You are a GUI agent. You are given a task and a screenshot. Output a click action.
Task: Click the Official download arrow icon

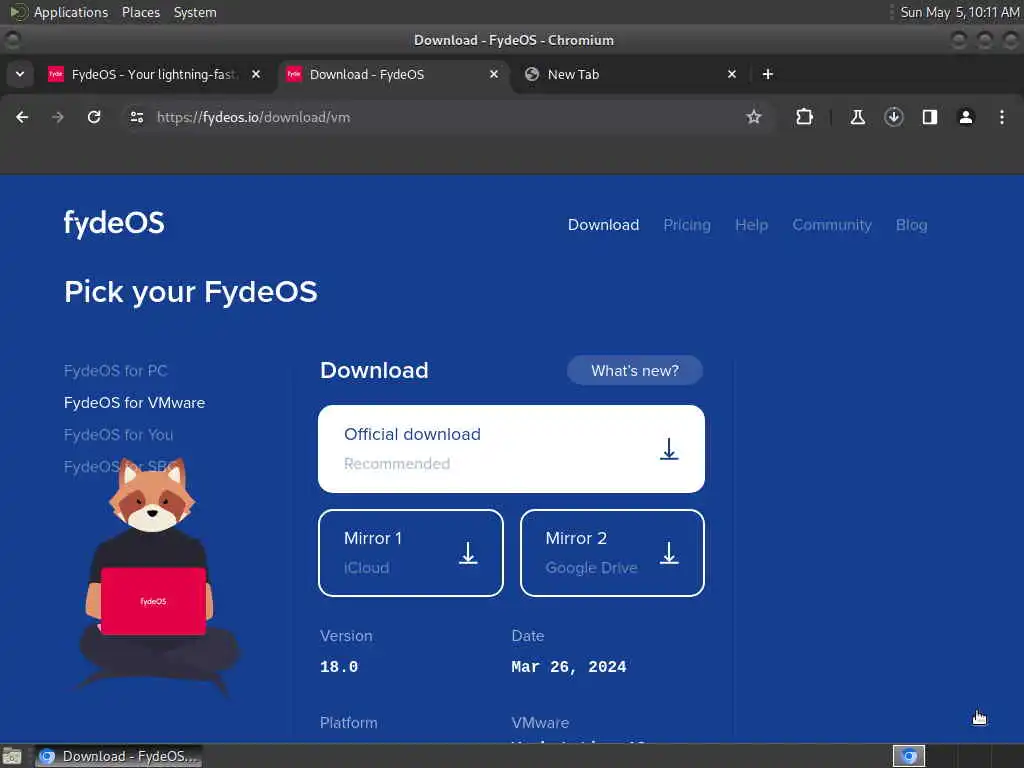click(669, 449)
